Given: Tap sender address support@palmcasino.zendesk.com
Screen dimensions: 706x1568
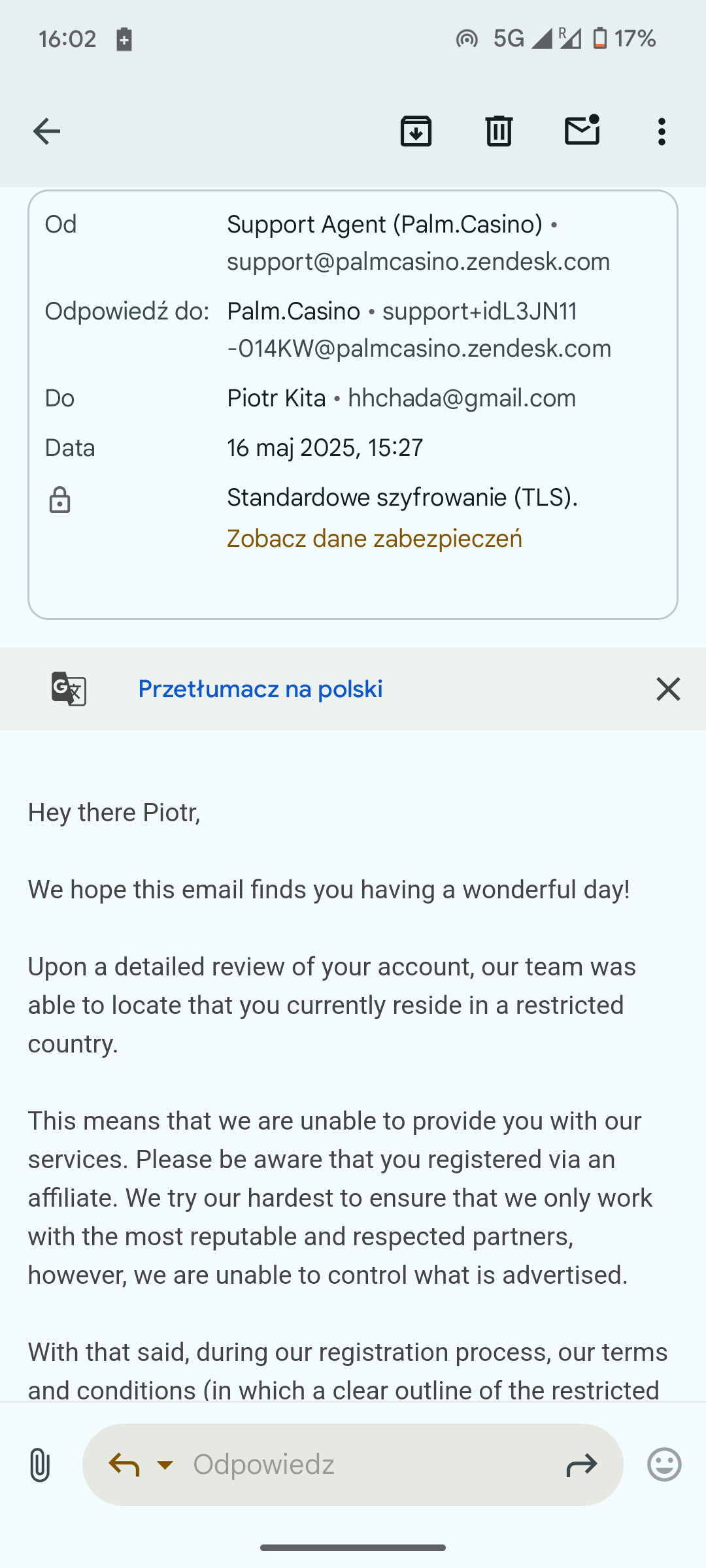Looking at the screenshot, I should click(418, 262).
